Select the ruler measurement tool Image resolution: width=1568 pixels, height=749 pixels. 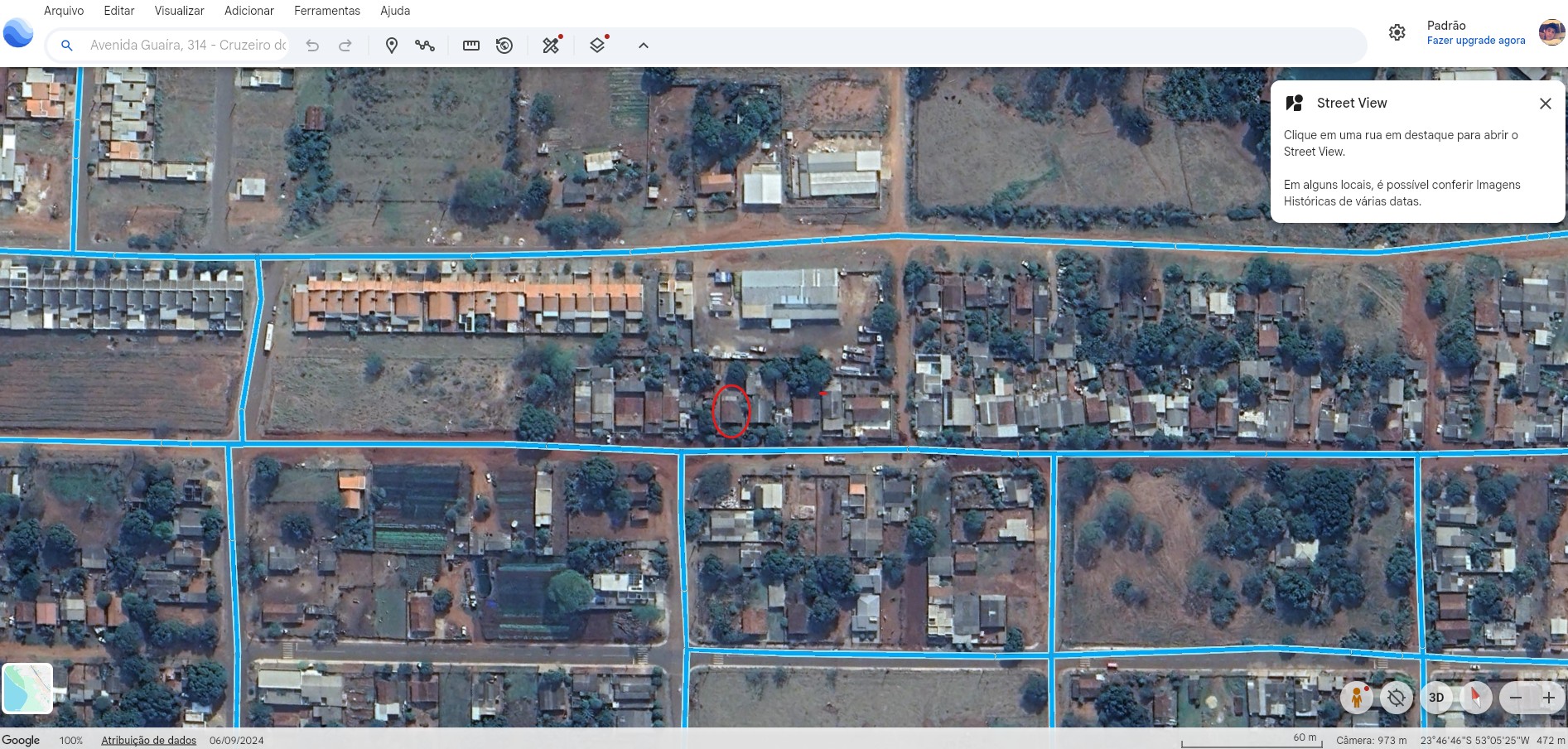point(471,46)
